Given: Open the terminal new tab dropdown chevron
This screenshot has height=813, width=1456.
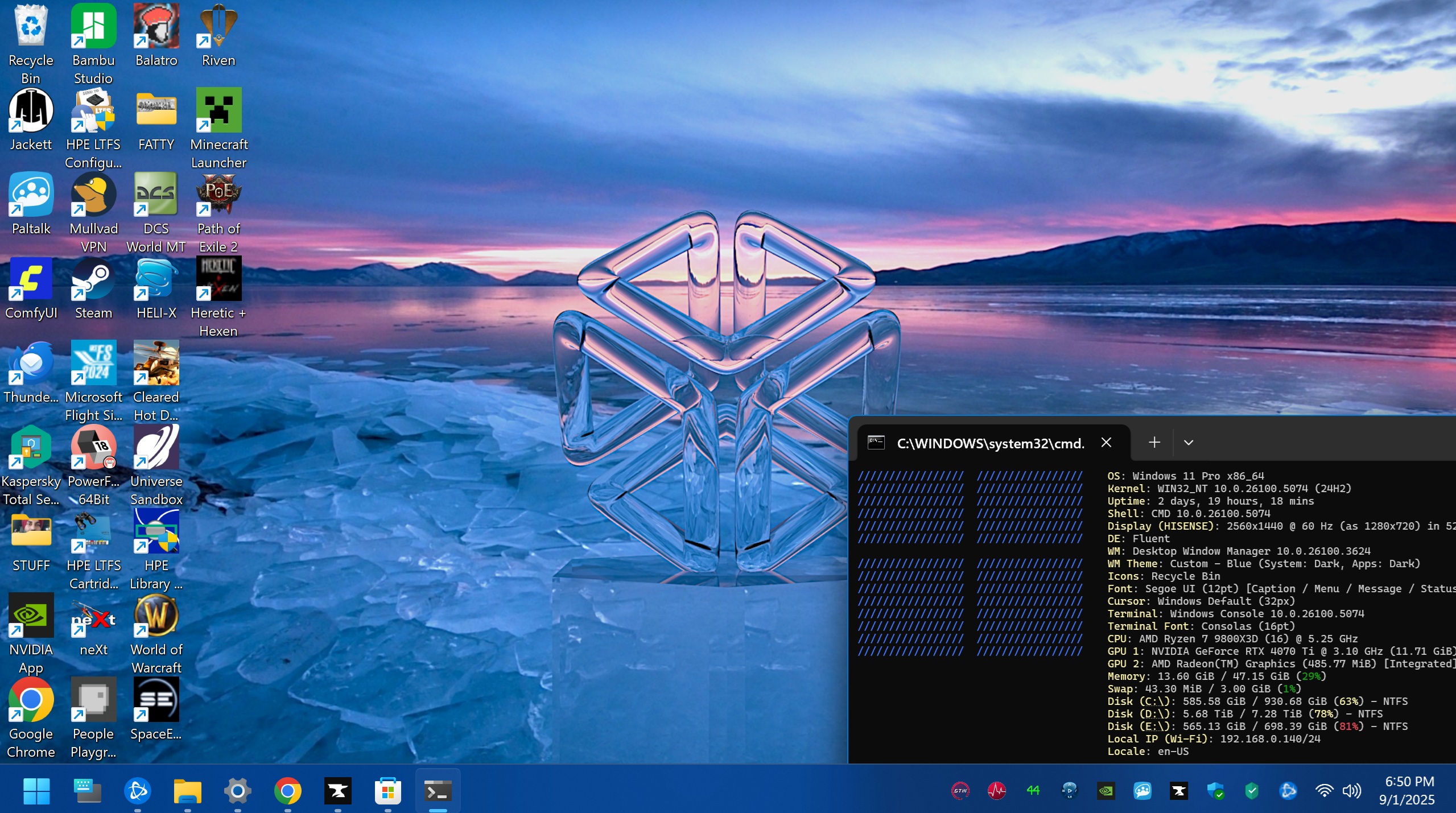Looking at the screenshot, I should (x=1188, y=443).
